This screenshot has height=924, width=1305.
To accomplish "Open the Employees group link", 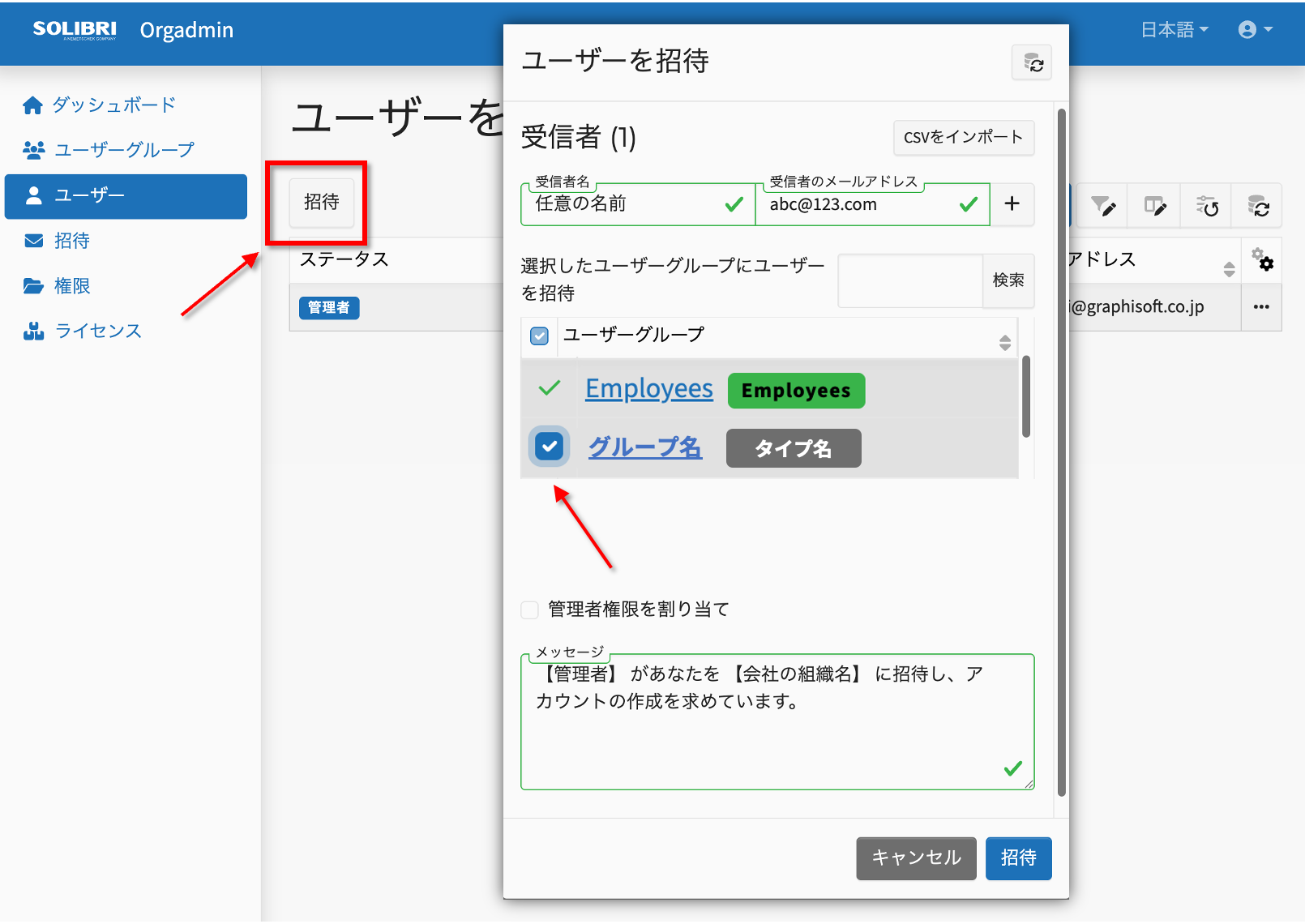I will tap(649, 389).
